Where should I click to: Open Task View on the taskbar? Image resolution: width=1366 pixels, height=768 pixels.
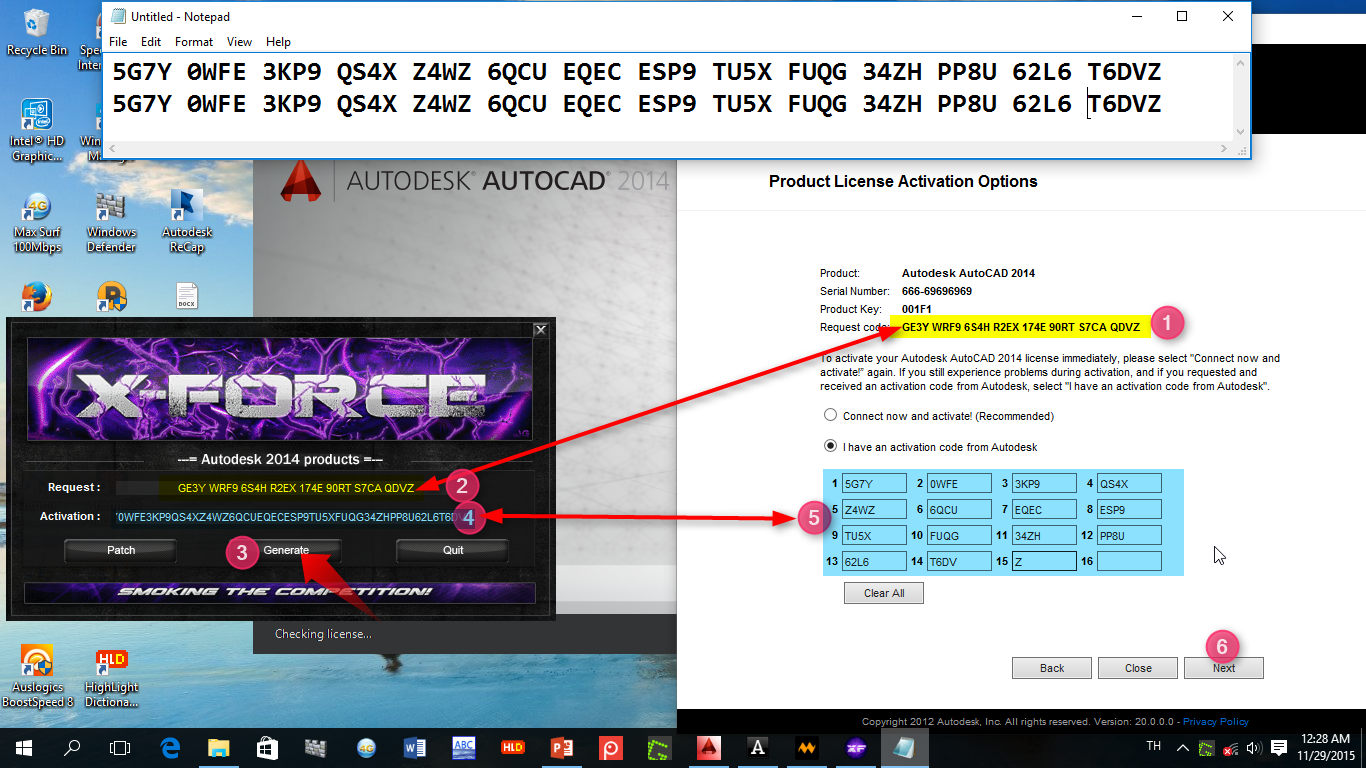coord(120,747)
